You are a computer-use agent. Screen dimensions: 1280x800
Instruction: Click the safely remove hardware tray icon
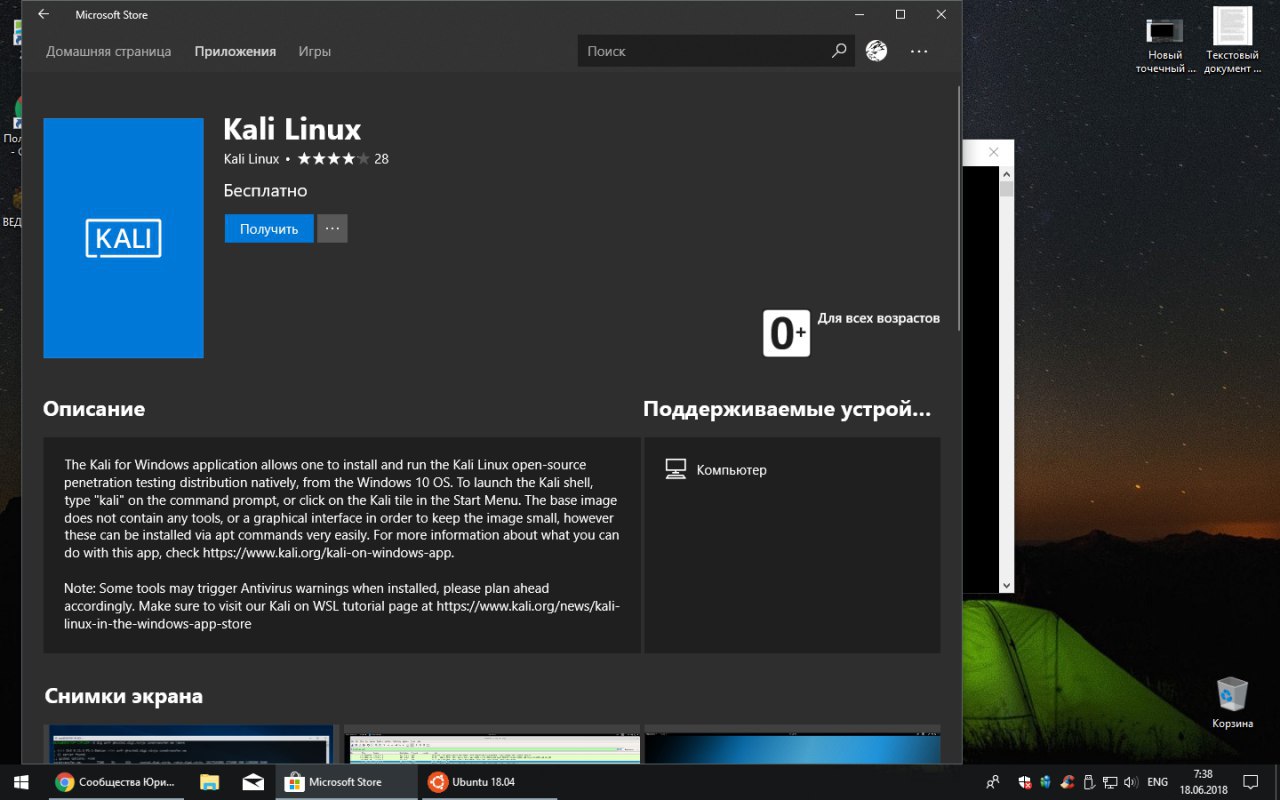pos(1088,782)
